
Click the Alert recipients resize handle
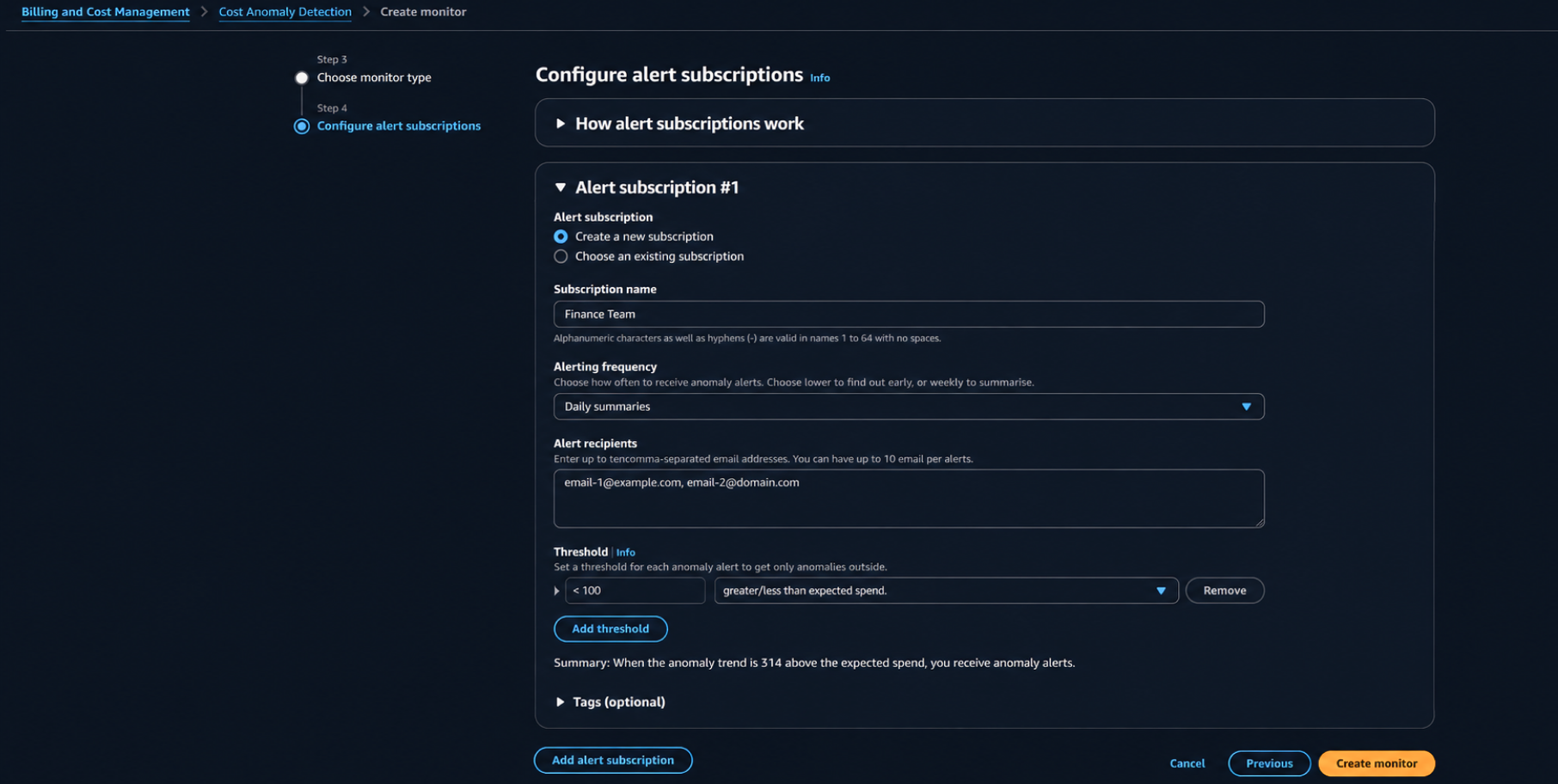click(1260, 523)
